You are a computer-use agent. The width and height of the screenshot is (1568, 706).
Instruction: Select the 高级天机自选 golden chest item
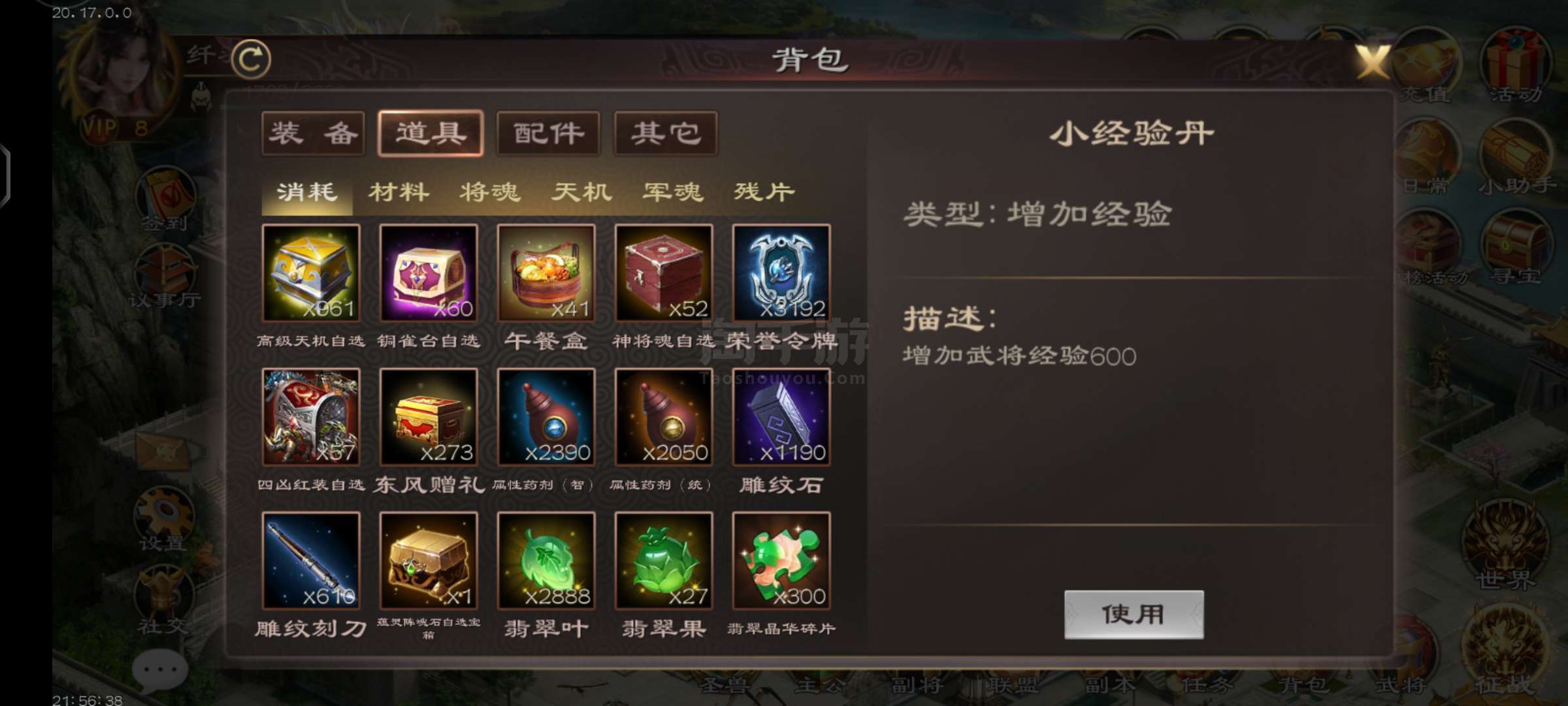[311, 273]
